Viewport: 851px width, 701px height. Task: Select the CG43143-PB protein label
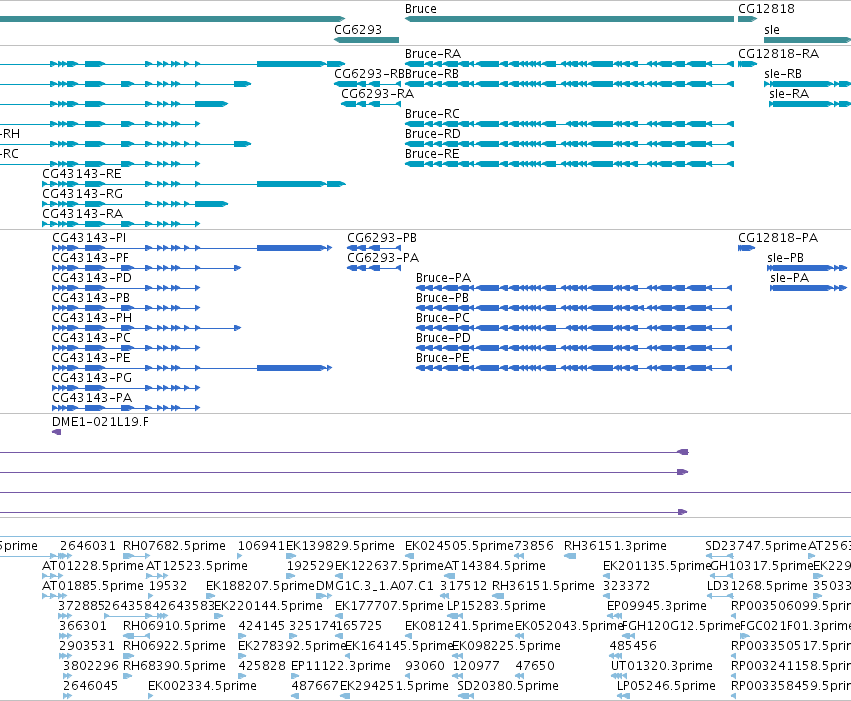pyautogui.click(x=91, y=298)
